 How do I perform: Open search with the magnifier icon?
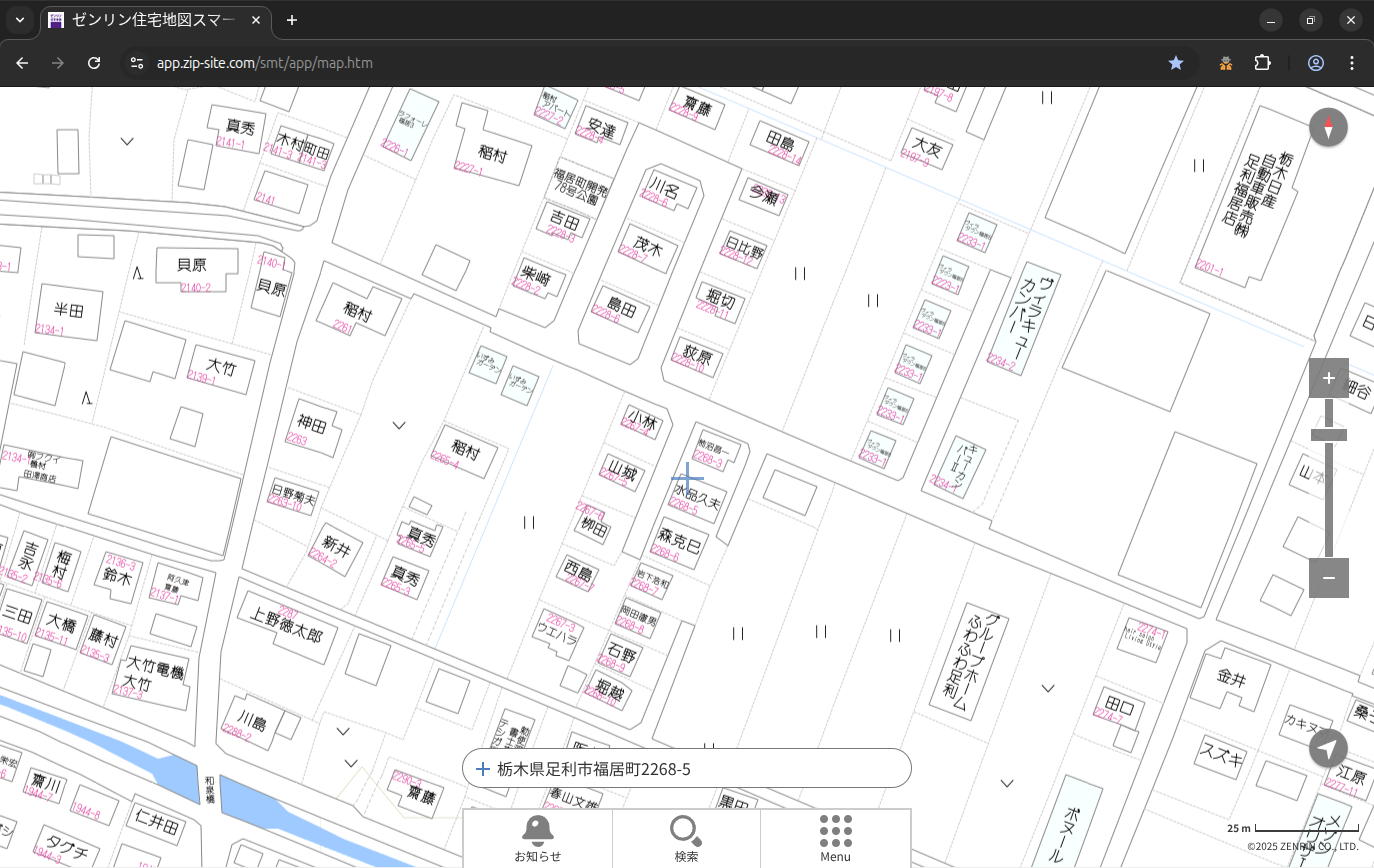[x=686, y=836]
